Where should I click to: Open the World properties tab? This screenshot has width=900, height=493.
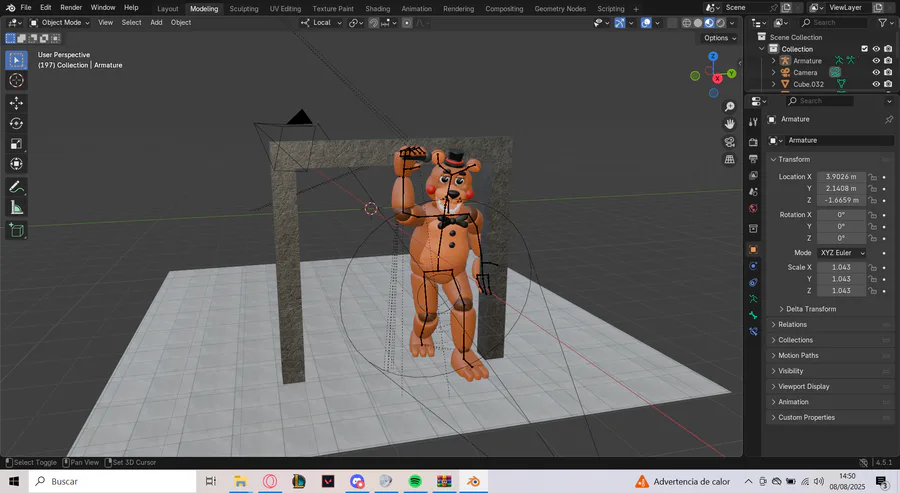tap(753, 208)
